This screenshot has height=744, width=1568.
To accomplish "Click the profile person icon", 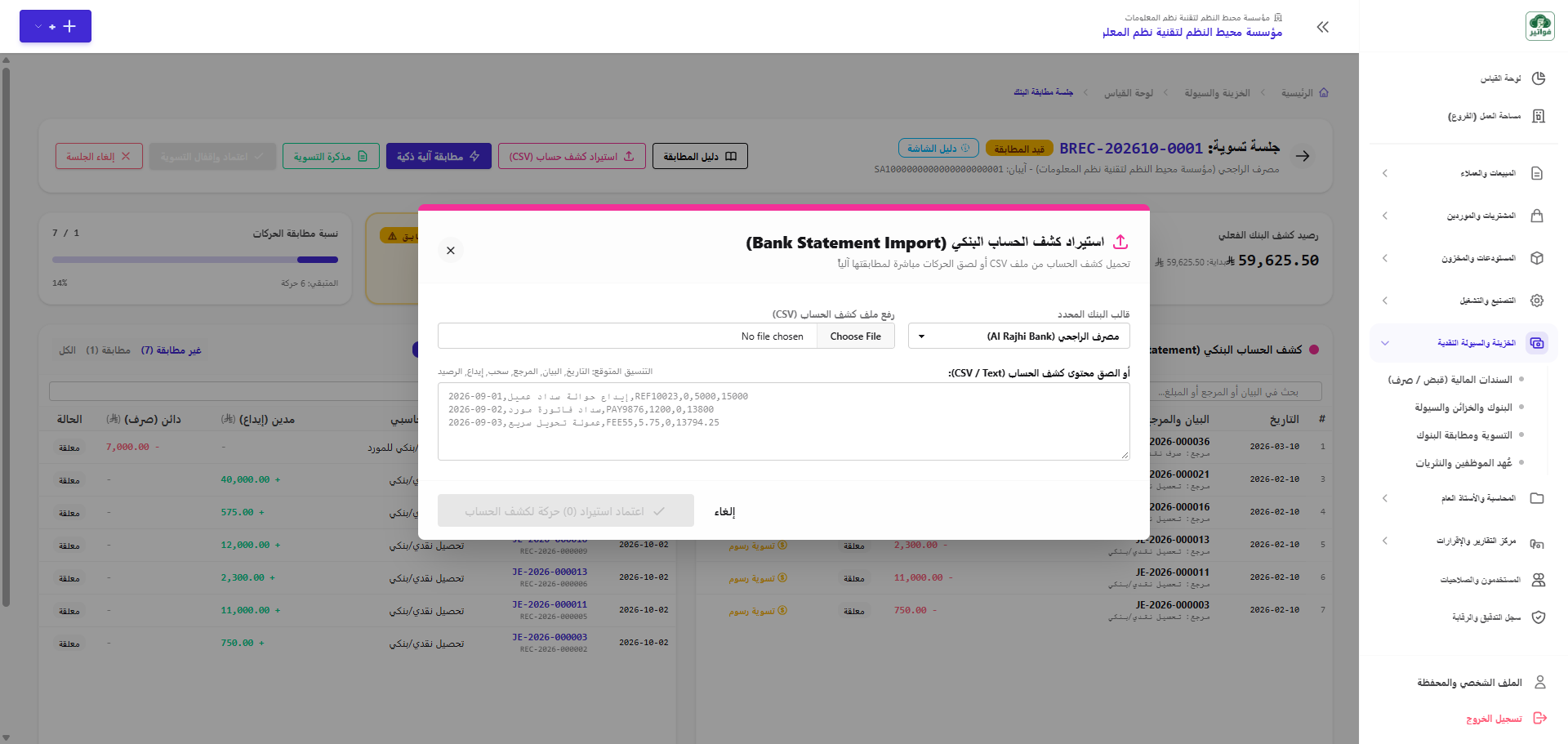I will coord(1540,682).
